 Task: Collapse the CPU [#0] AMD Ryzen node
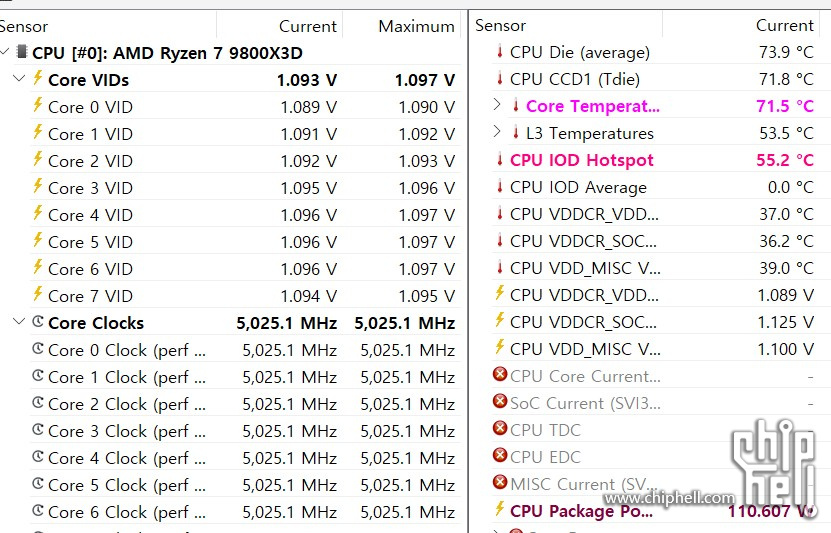point(6,52)
